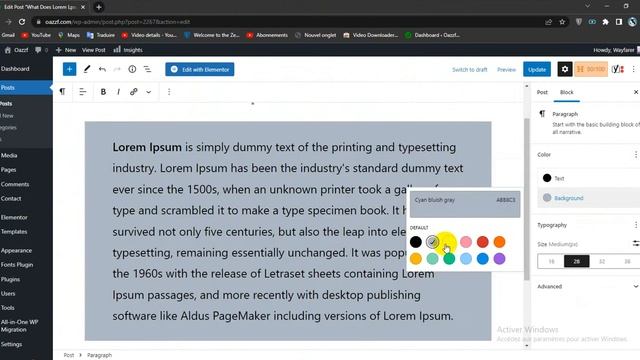
Task: Expand the Advanced section
Action: click(x=588, y=287)
